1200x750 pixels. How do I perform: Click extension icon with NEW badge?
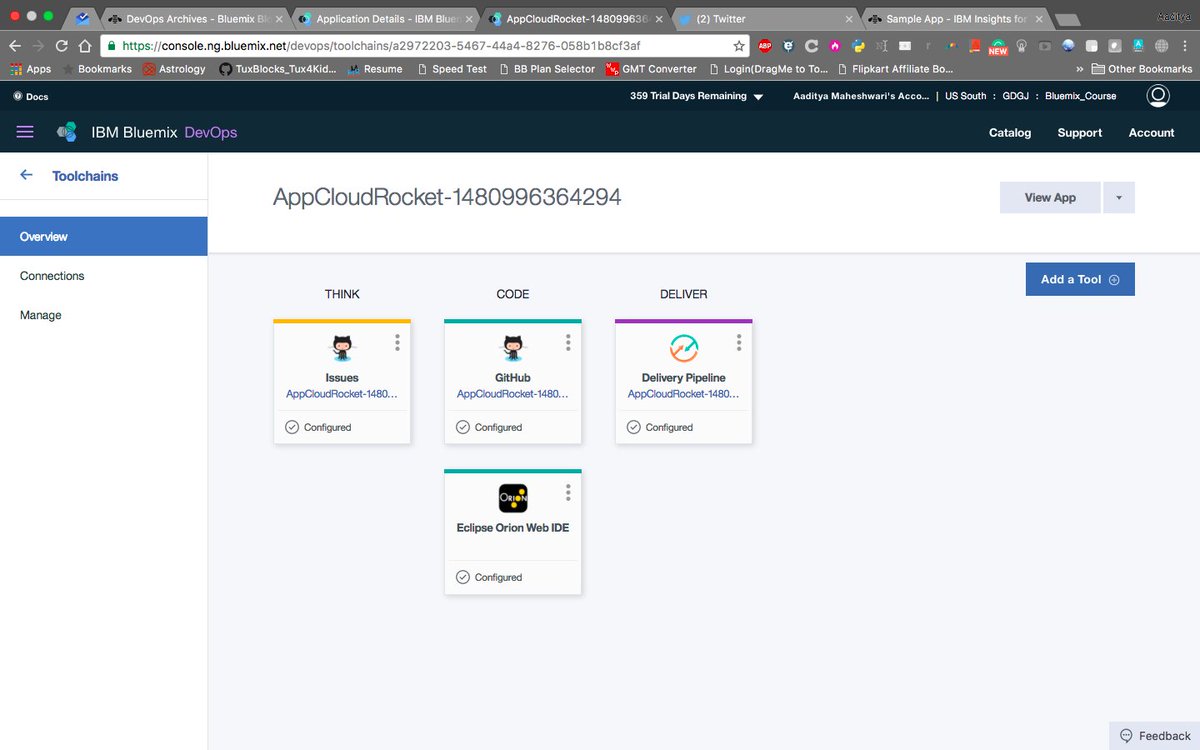(x=998, y=46)
